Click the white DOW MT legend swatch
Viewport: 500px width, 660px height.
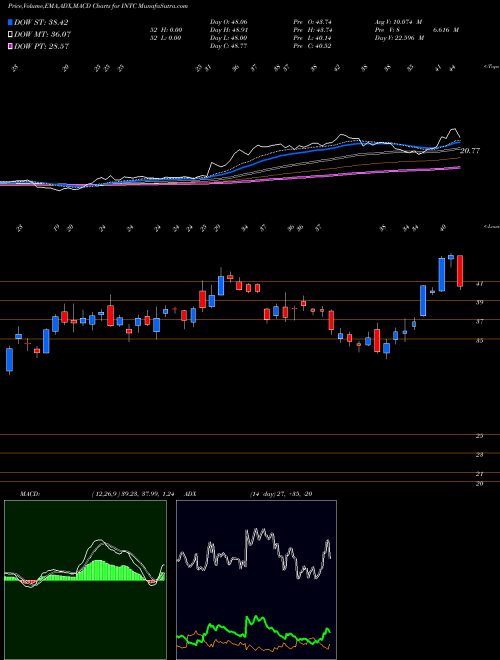(10, 35)
